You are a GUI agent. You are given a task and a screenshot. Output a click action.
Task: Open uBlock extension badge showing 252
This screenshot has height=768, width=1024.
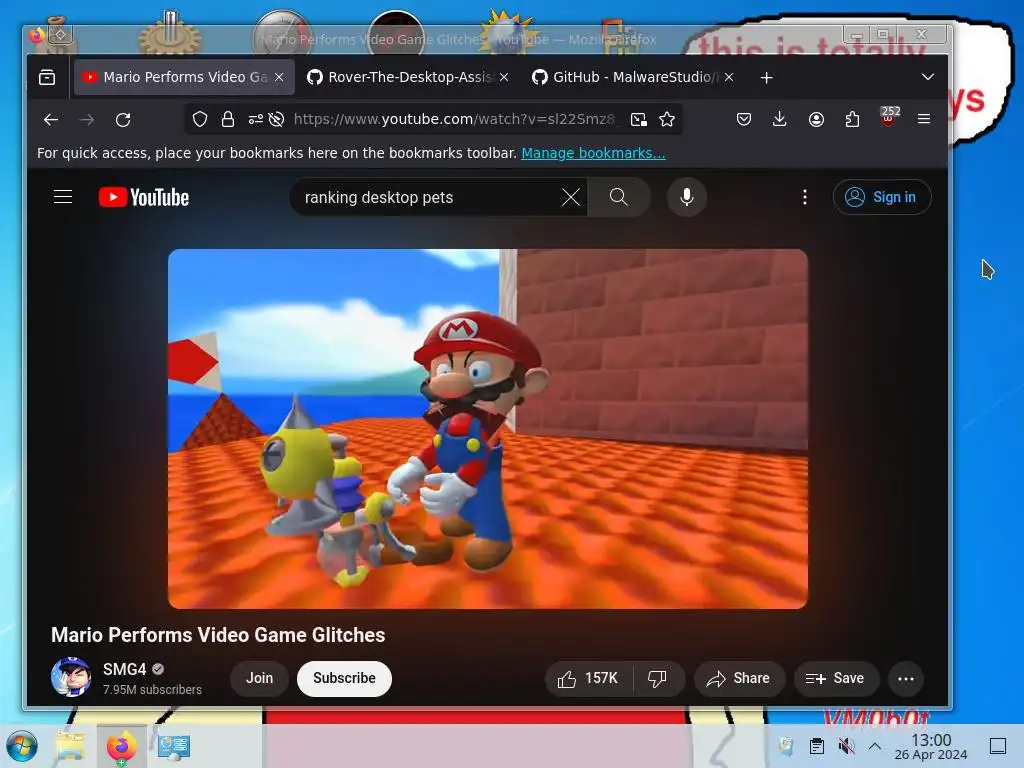click(889, 117)
